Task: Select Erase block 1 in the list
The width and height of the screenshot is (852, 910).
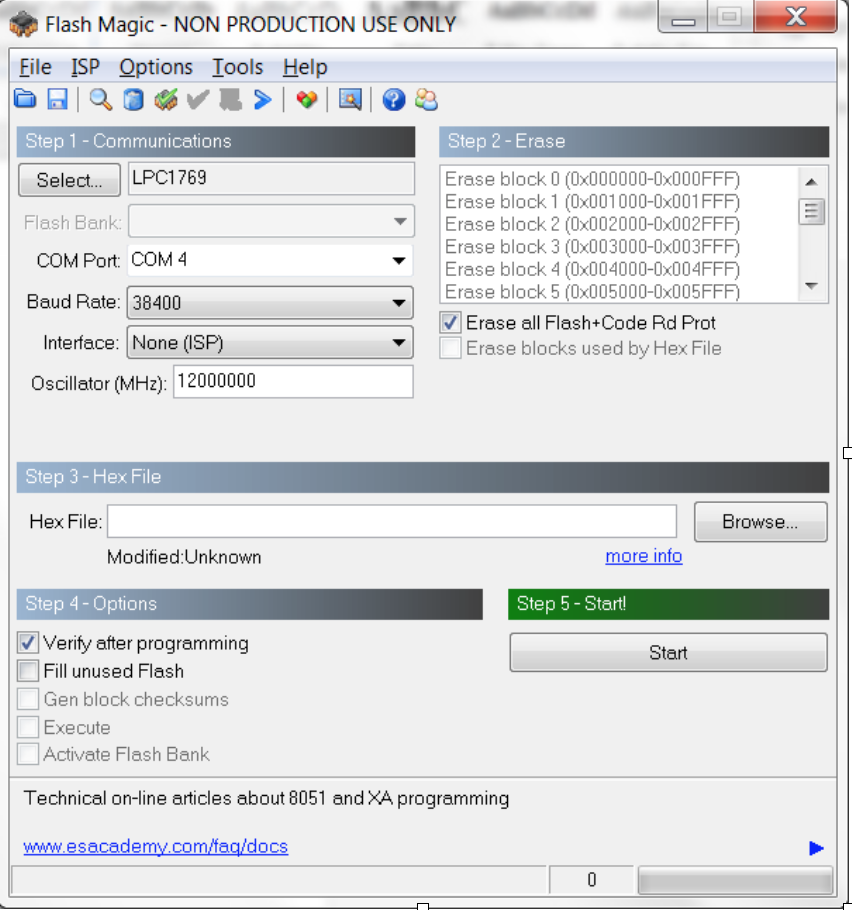Action: [592, 202]
